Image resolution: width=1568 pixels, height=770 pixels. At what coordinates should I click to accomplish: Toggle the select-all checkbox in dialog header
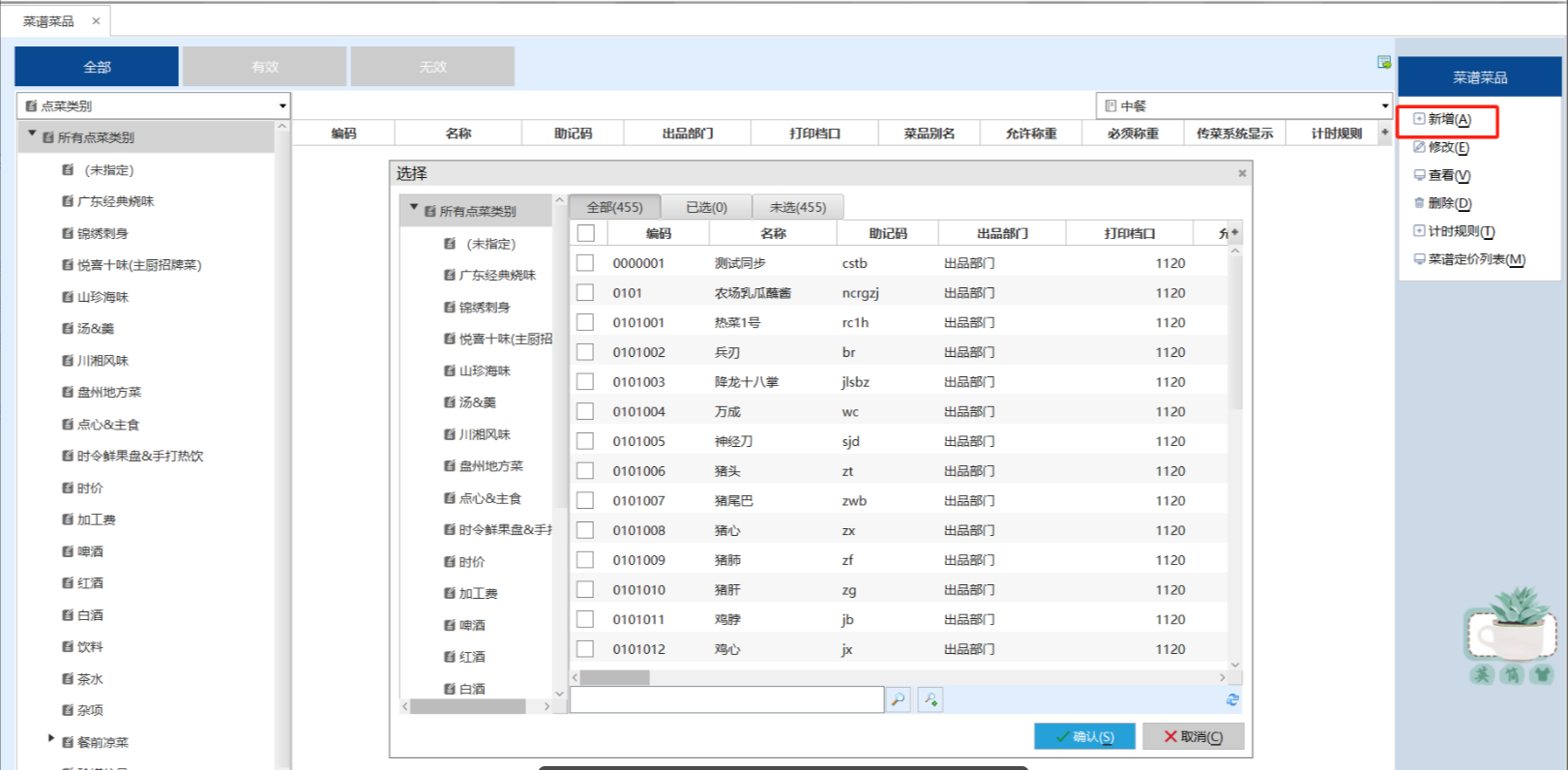click(x=585, y=233)
